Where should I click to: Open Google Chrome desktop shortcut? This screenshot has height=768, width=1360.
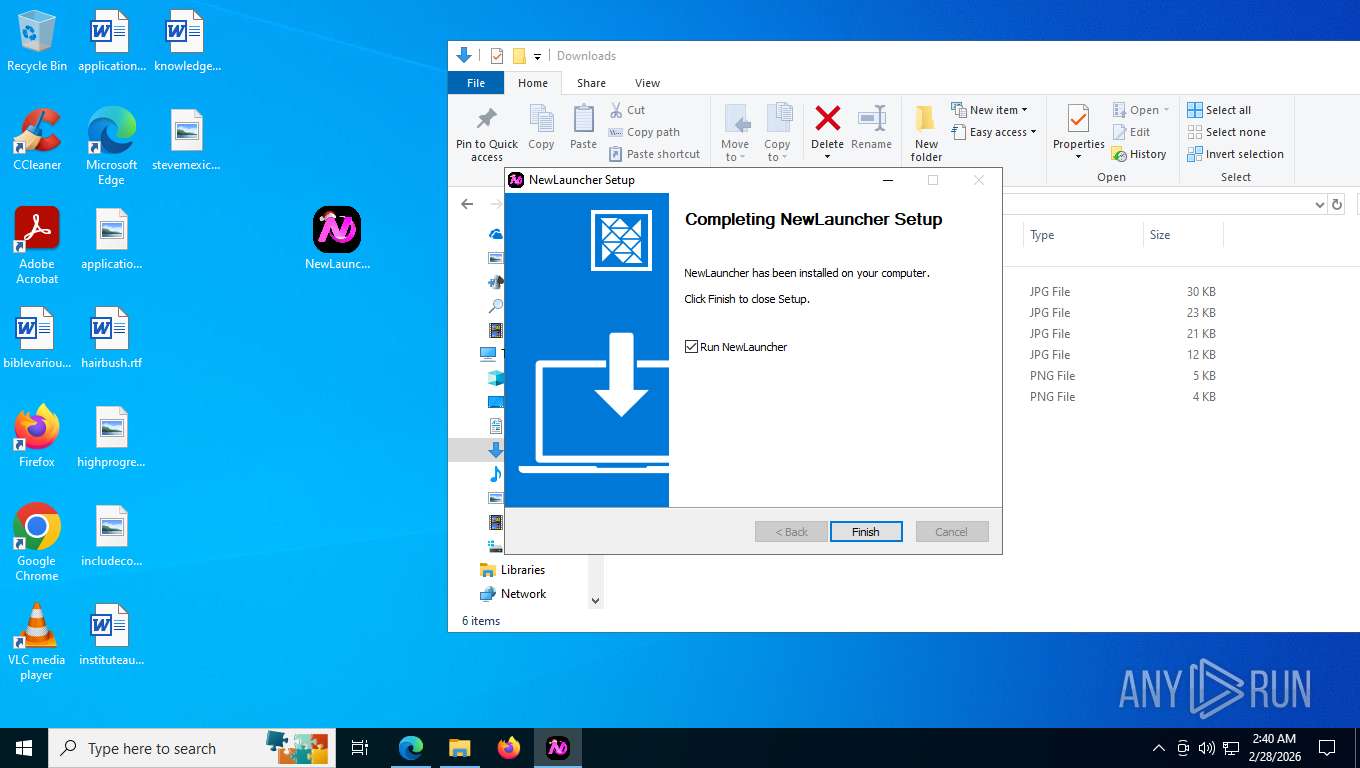point(37,542)
